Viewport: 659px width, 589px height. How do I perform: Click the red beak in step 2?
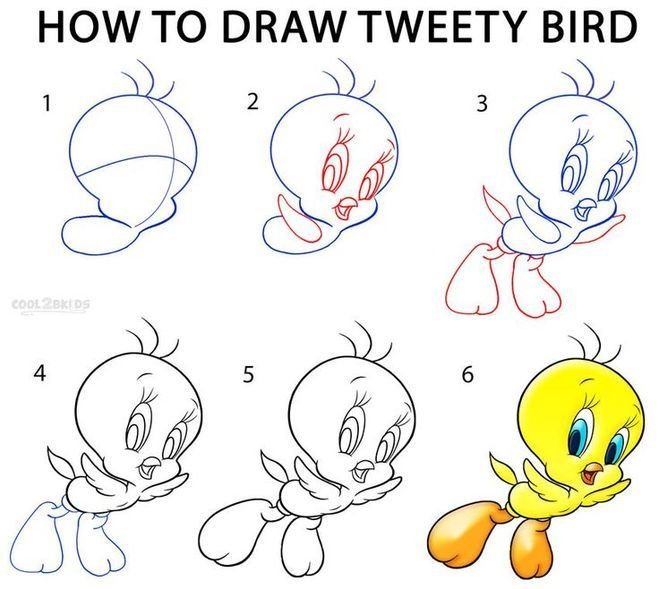346,208
